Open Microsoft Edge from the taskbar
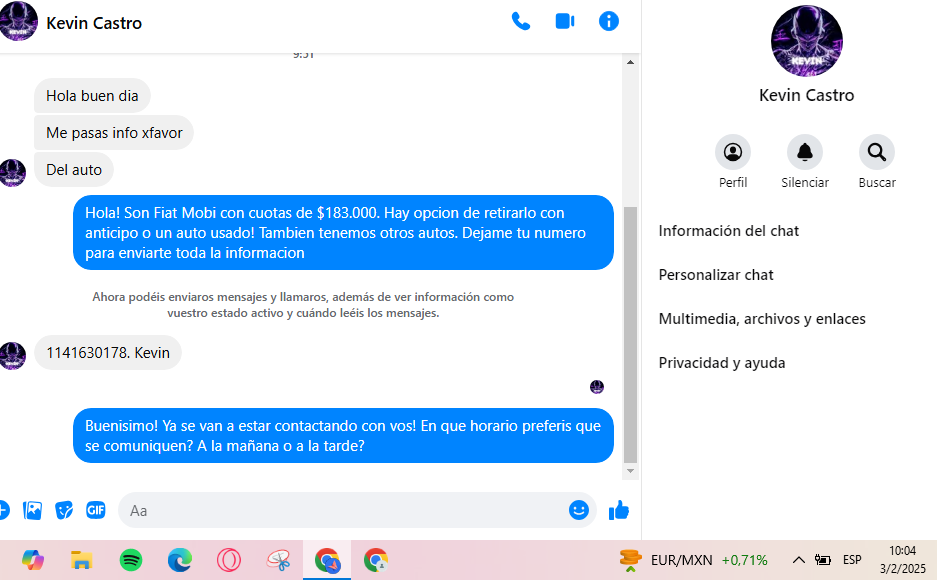Viewport: 937px width, 580px height. coord(180,560)
